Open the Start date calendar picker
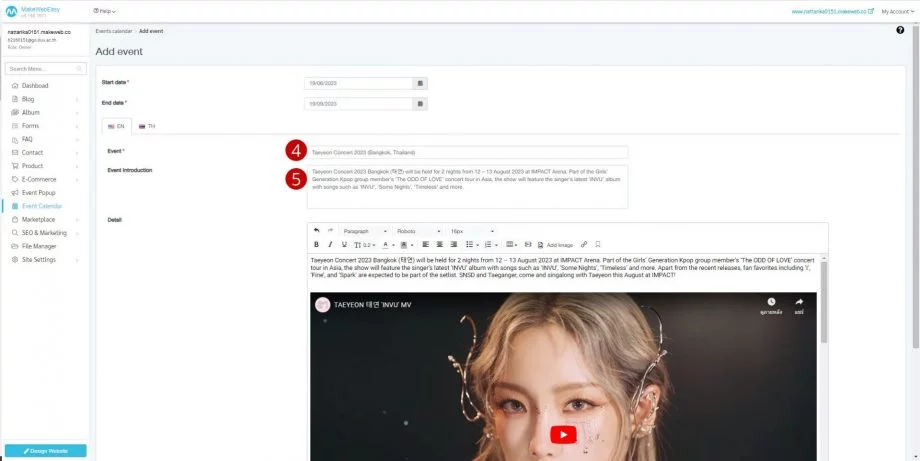The image size is (920, 461). pyautogui.click(x=420, y=83)
